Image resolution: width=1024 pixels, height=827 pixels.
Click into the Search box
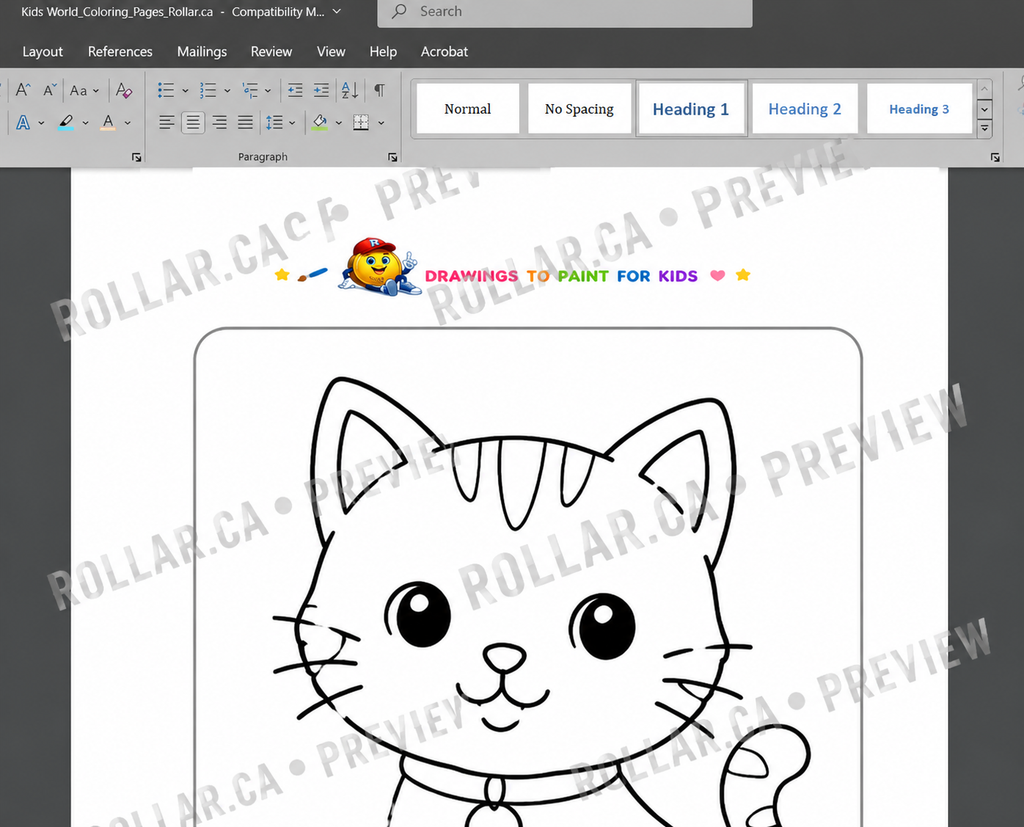pos(565,12)
